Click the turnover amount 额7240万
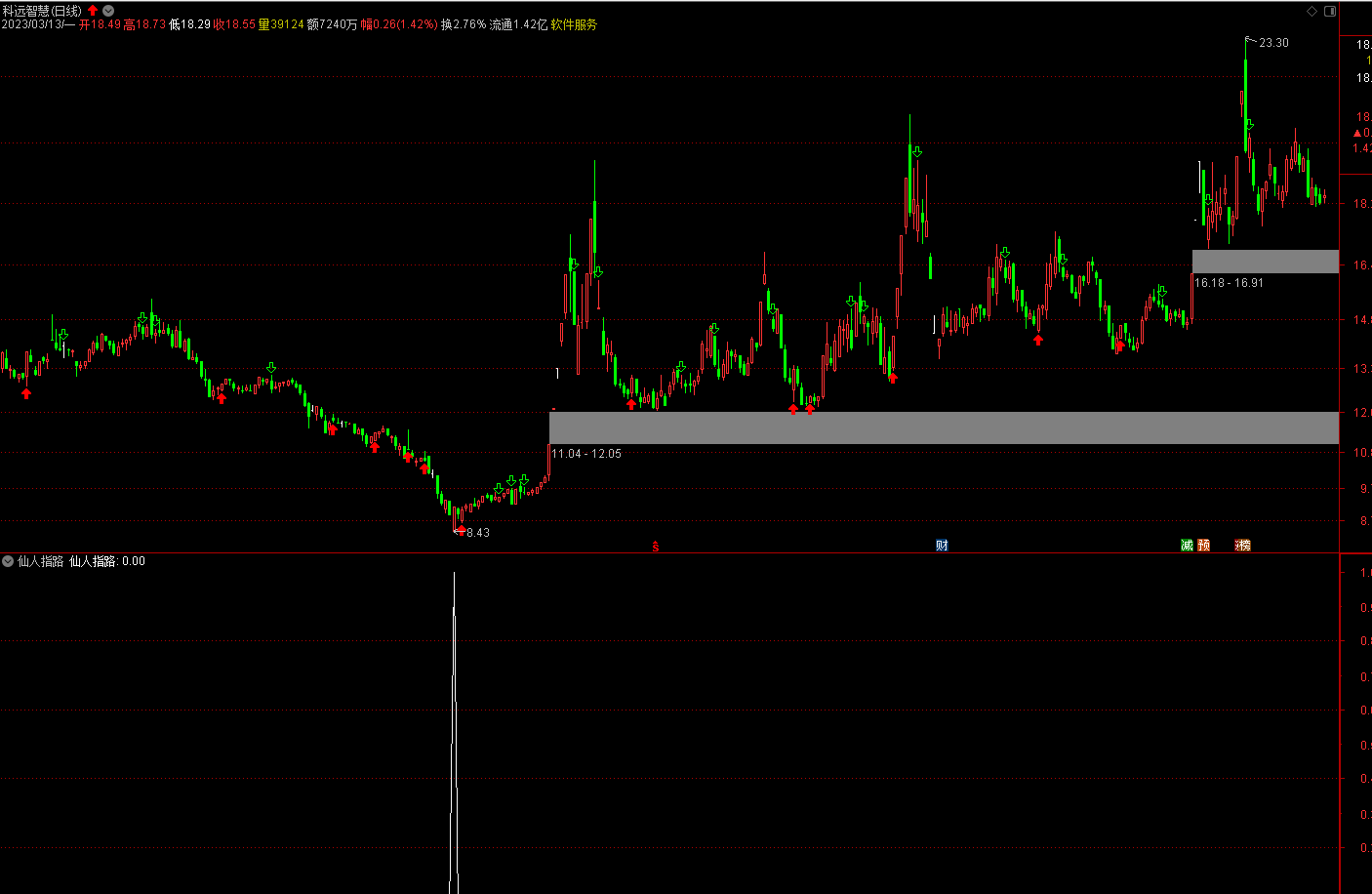 tap(332, 24)
